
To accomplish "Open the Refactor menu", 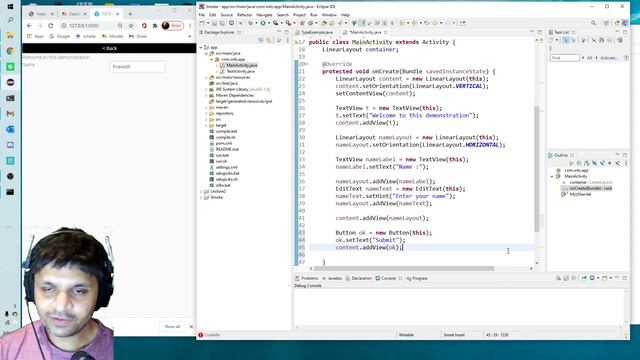I will (x=244, y=15).
